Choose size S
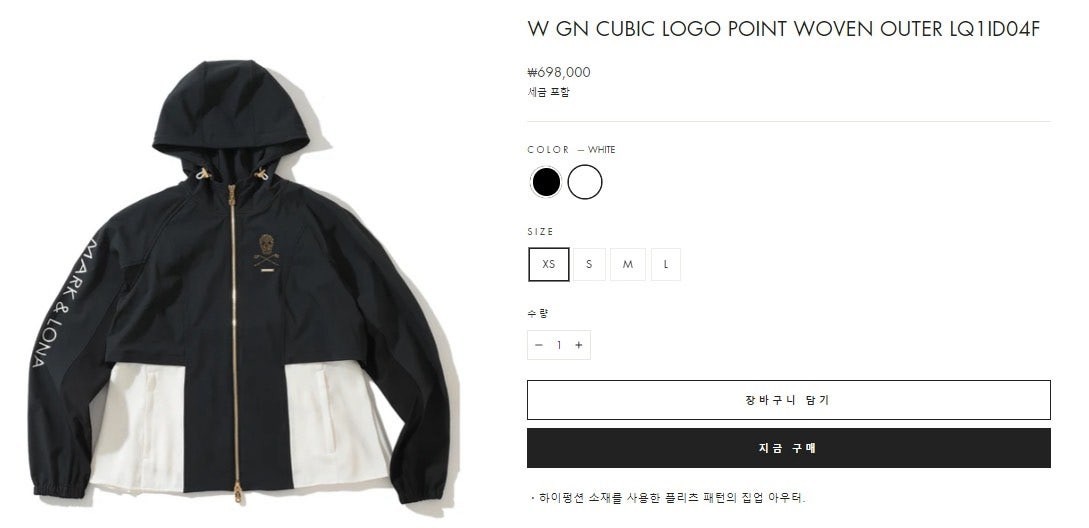 pyautogui.click(x=589, y=265)
